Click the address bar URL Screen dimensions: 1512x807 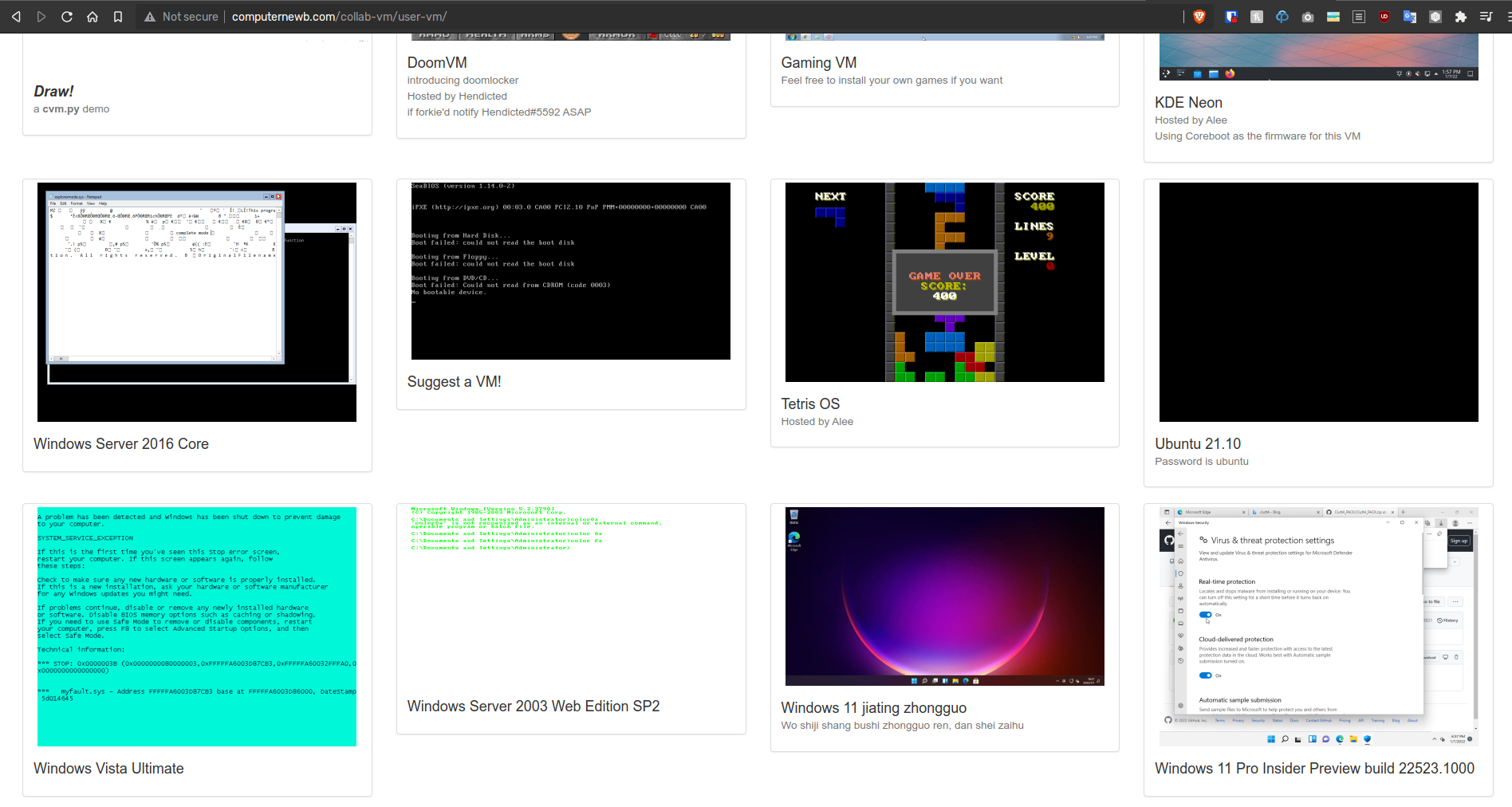(339, 17)
